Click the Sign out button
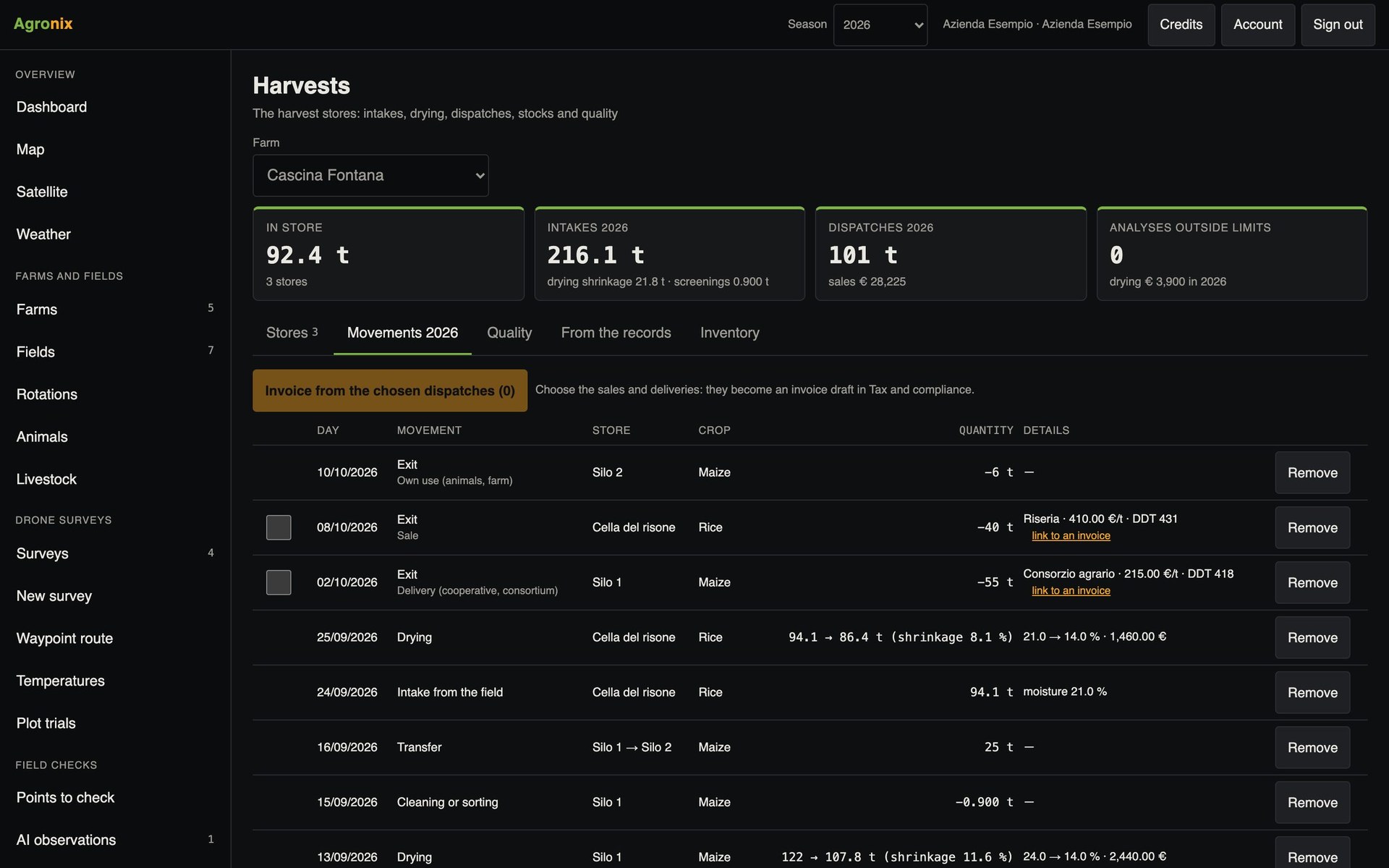 coord(1338,25)
